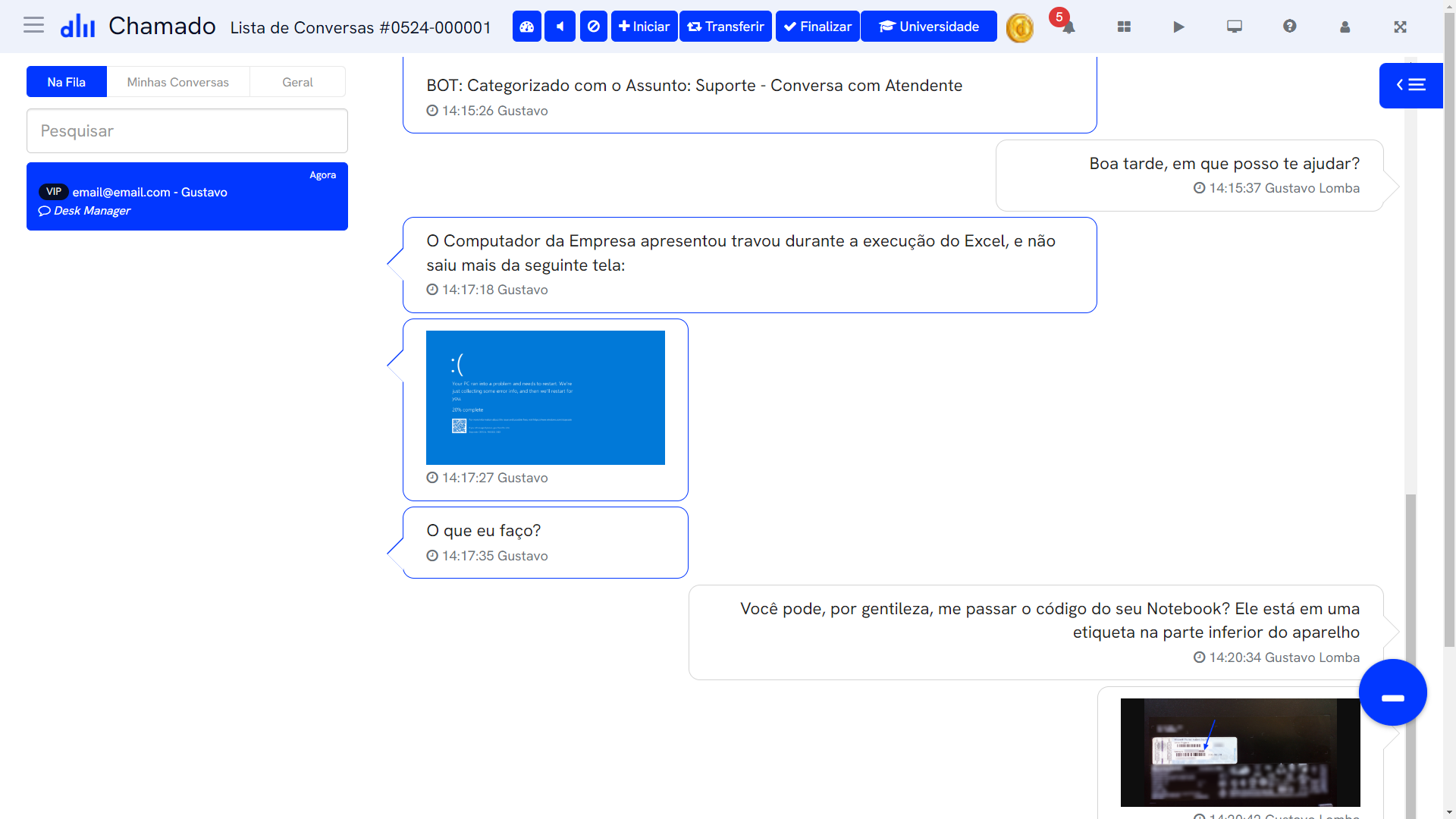1456x819 pixels.
Task: Click Na Fila active tab
Action: click(x=67, y=82)
